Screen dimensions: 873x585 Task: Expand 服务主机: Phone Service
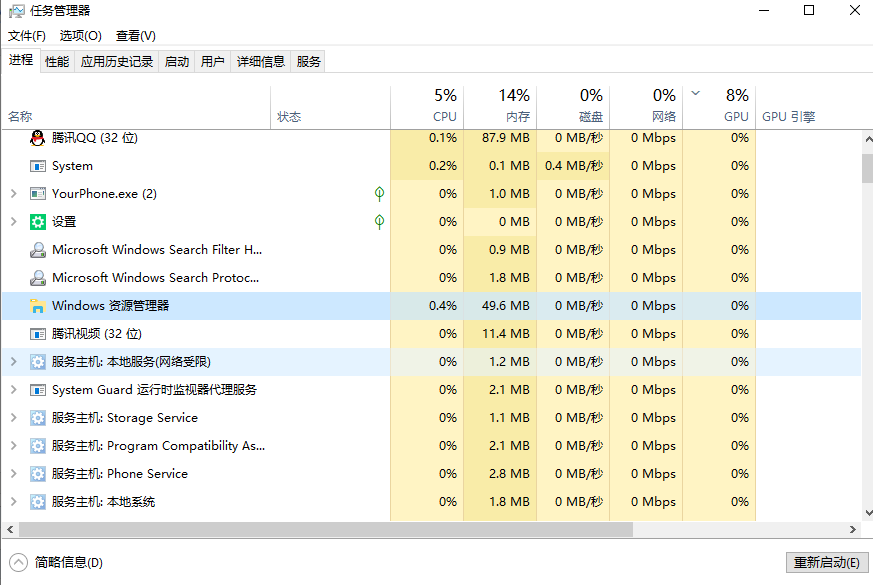[13, 474]
